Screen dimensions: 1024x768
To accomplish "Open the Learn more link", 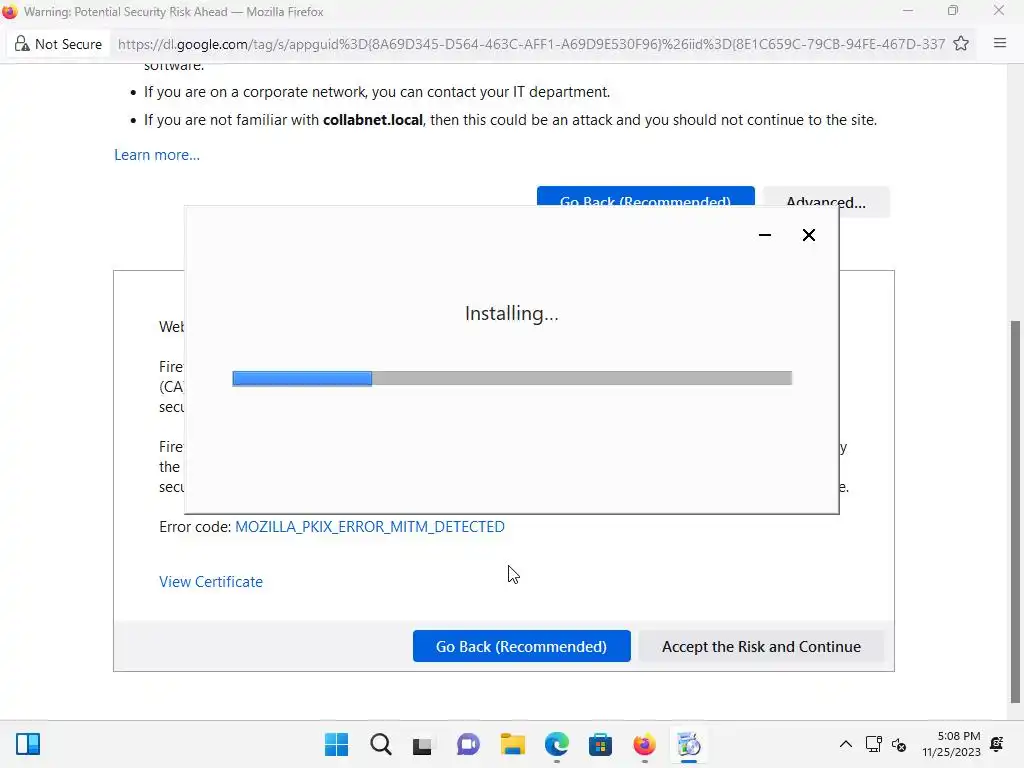I will click(157, 155).
